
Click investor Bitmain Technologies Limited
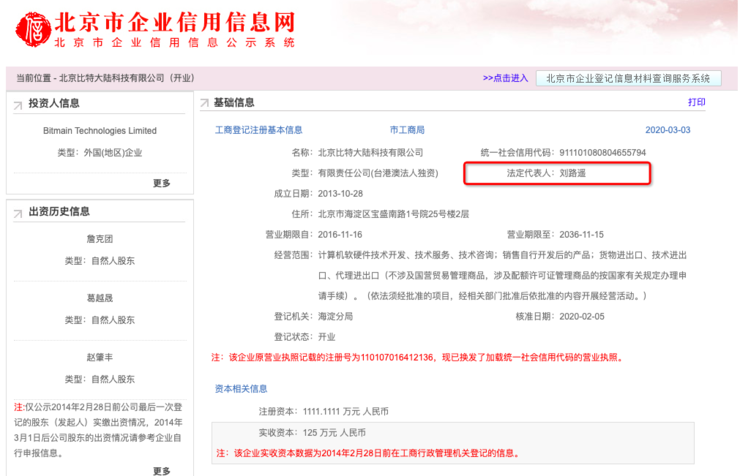(x=100, y=131)
